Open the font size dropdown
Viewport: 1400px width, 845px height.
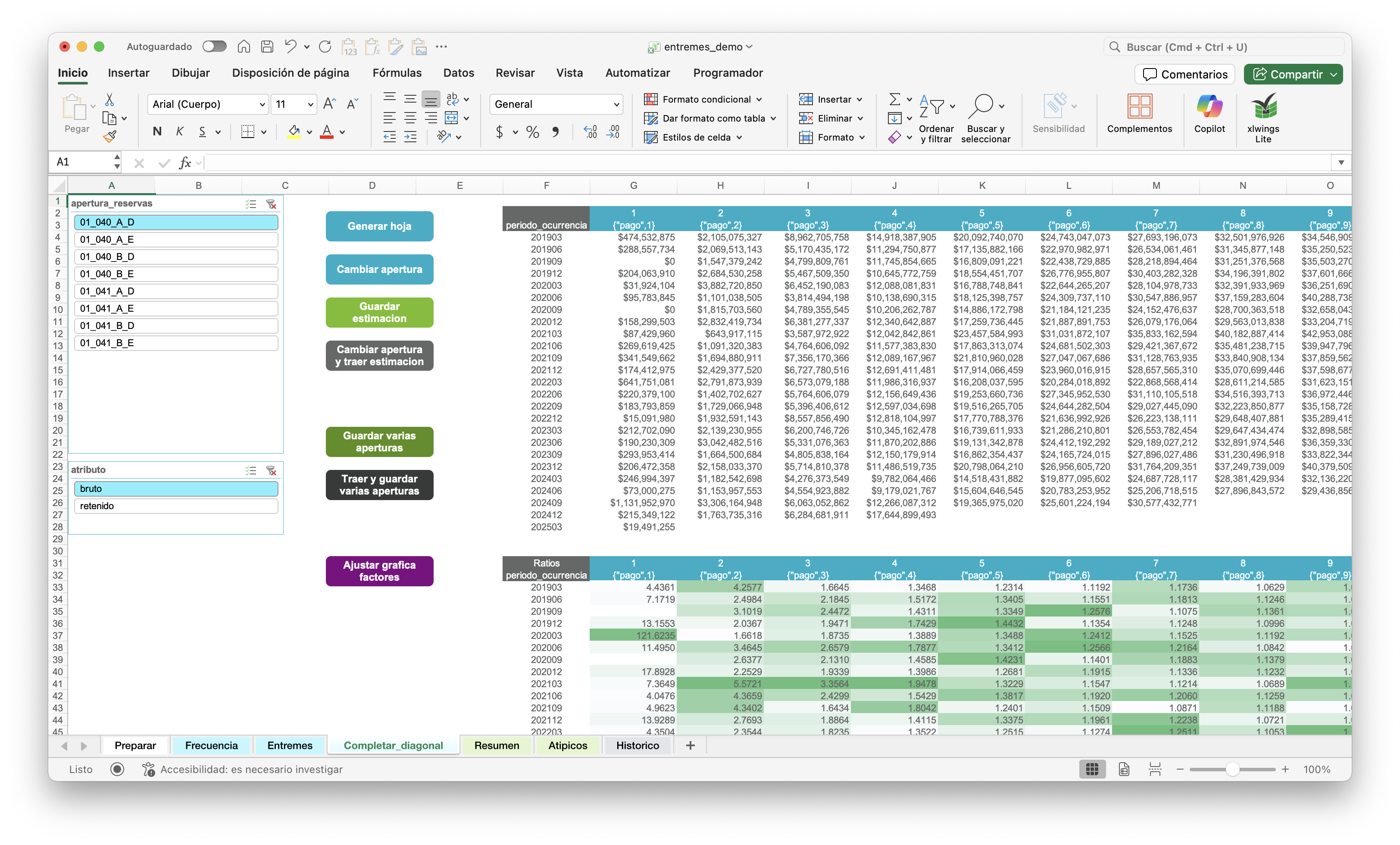[x=310, y=105]
